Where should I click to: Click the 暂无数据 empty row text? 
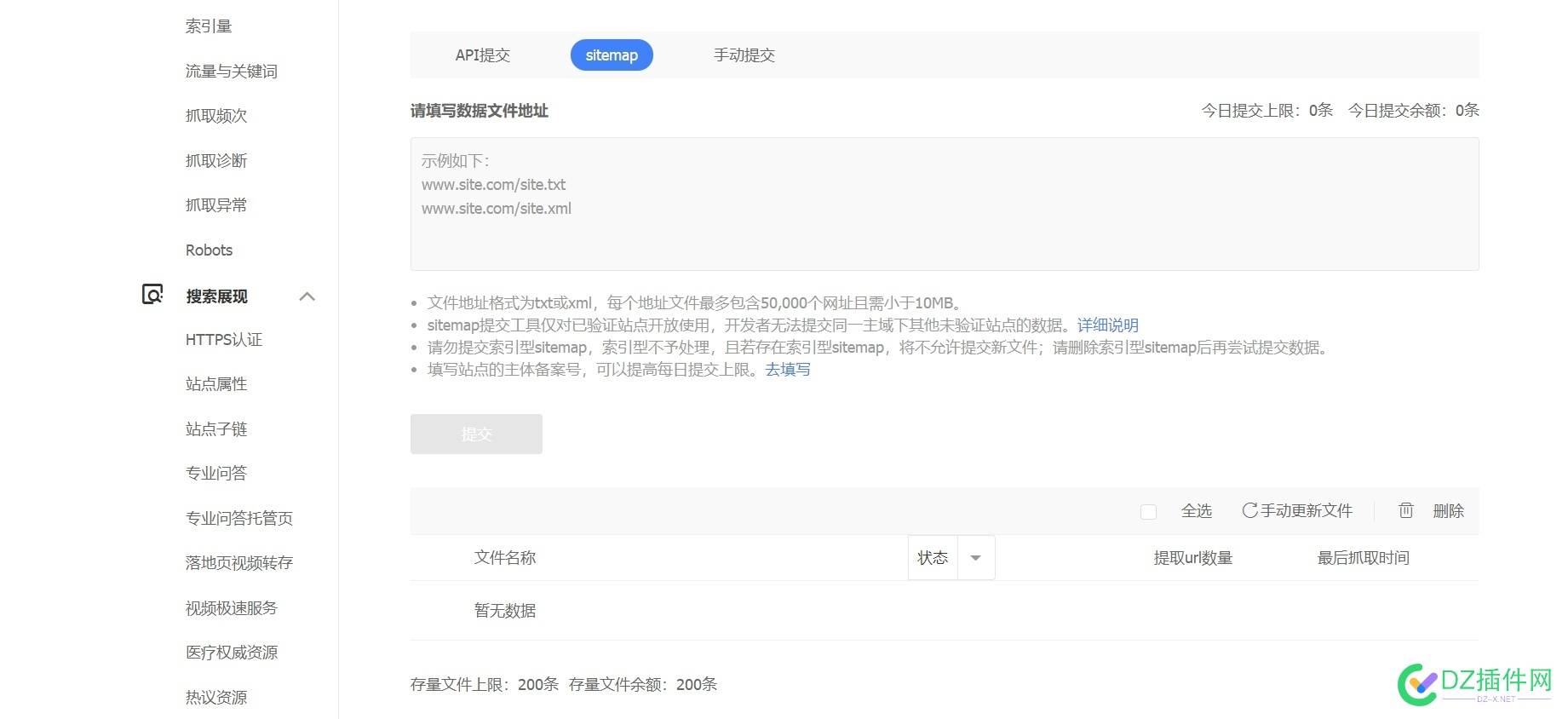tap(505, 611)
